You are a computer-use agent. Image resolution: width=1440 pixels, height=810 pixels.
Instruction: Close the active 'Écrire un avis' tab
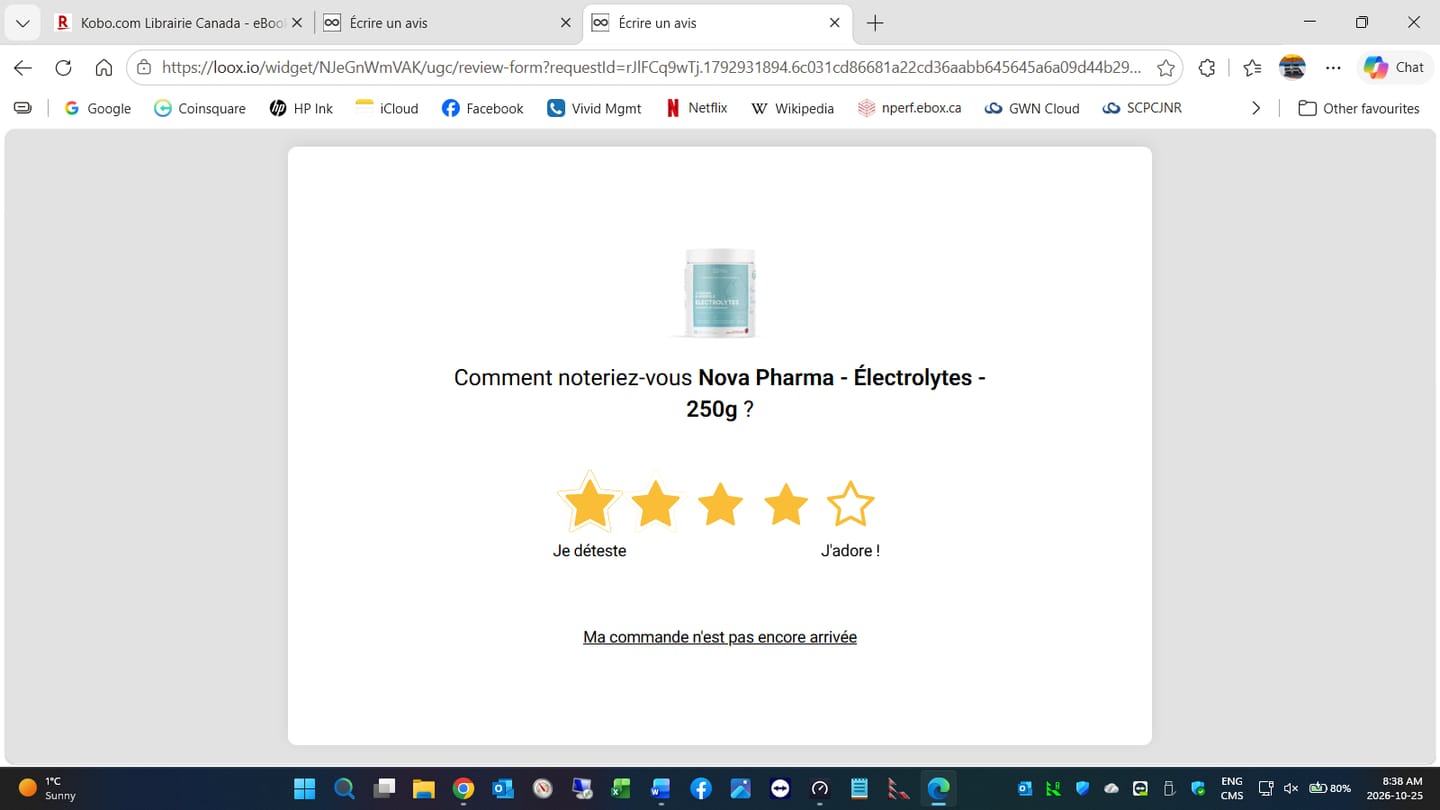click(835, 23)
